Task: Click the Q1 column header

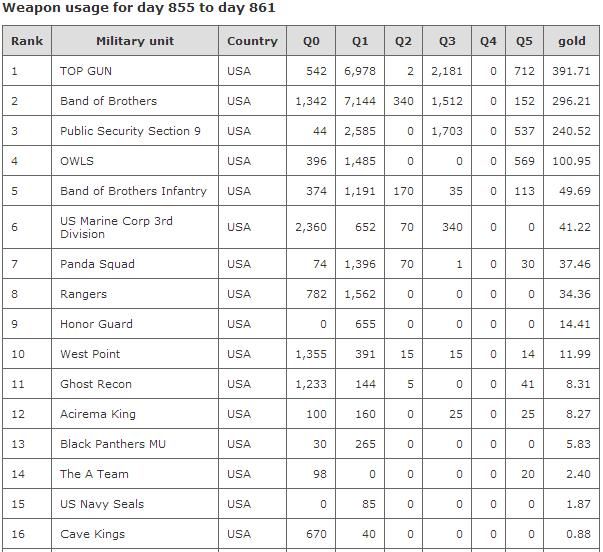Action: [x=360, y=41]
